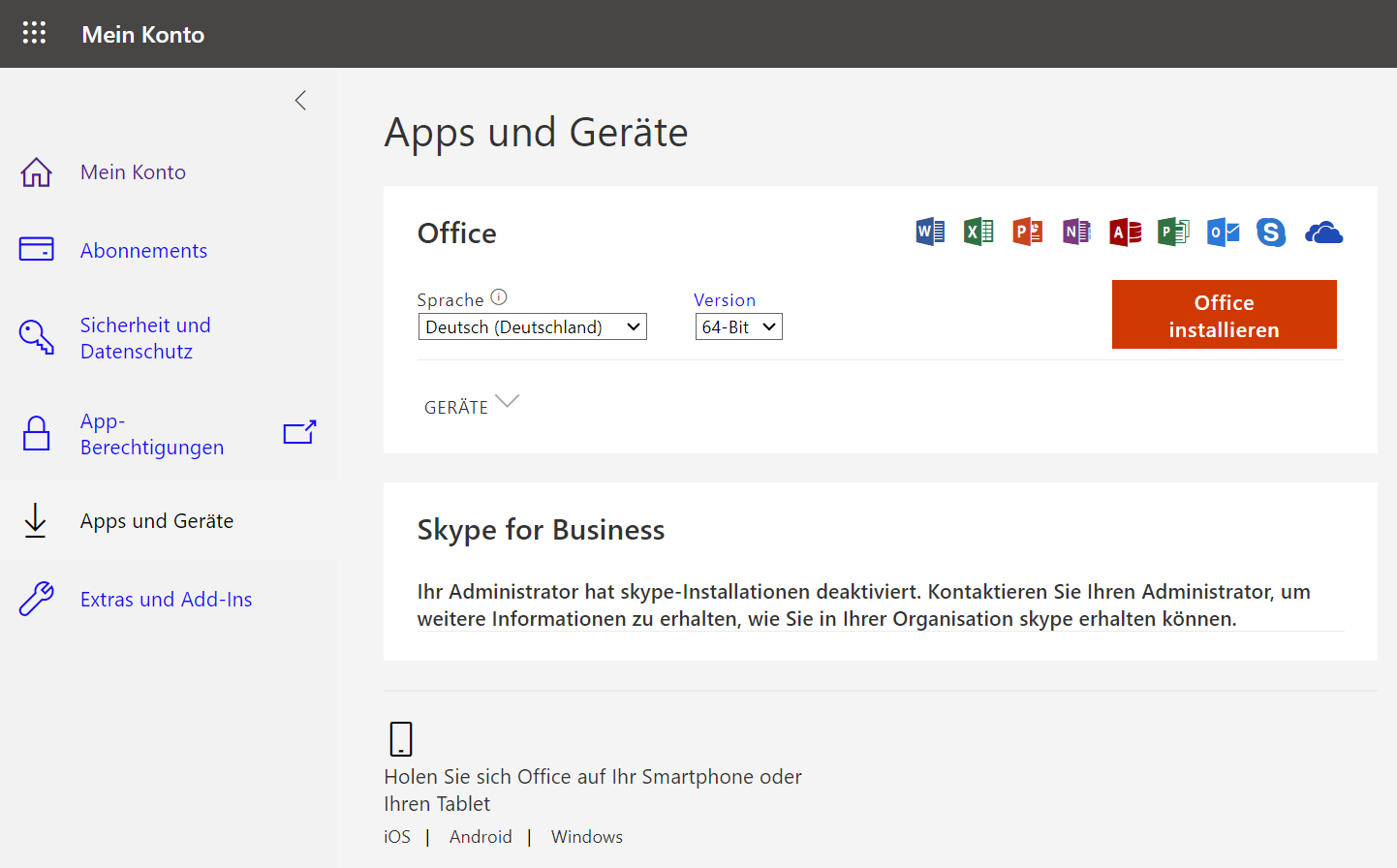Image resolution: width=1397 pixels, height=868 pixels.
Task: Open the app launcher grid icon
Action: 34,33
